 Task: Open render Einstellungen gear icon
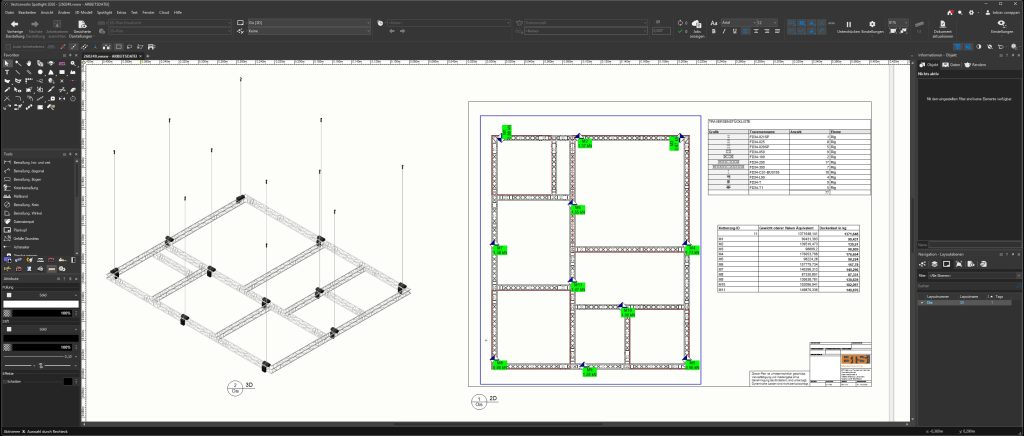872,24
